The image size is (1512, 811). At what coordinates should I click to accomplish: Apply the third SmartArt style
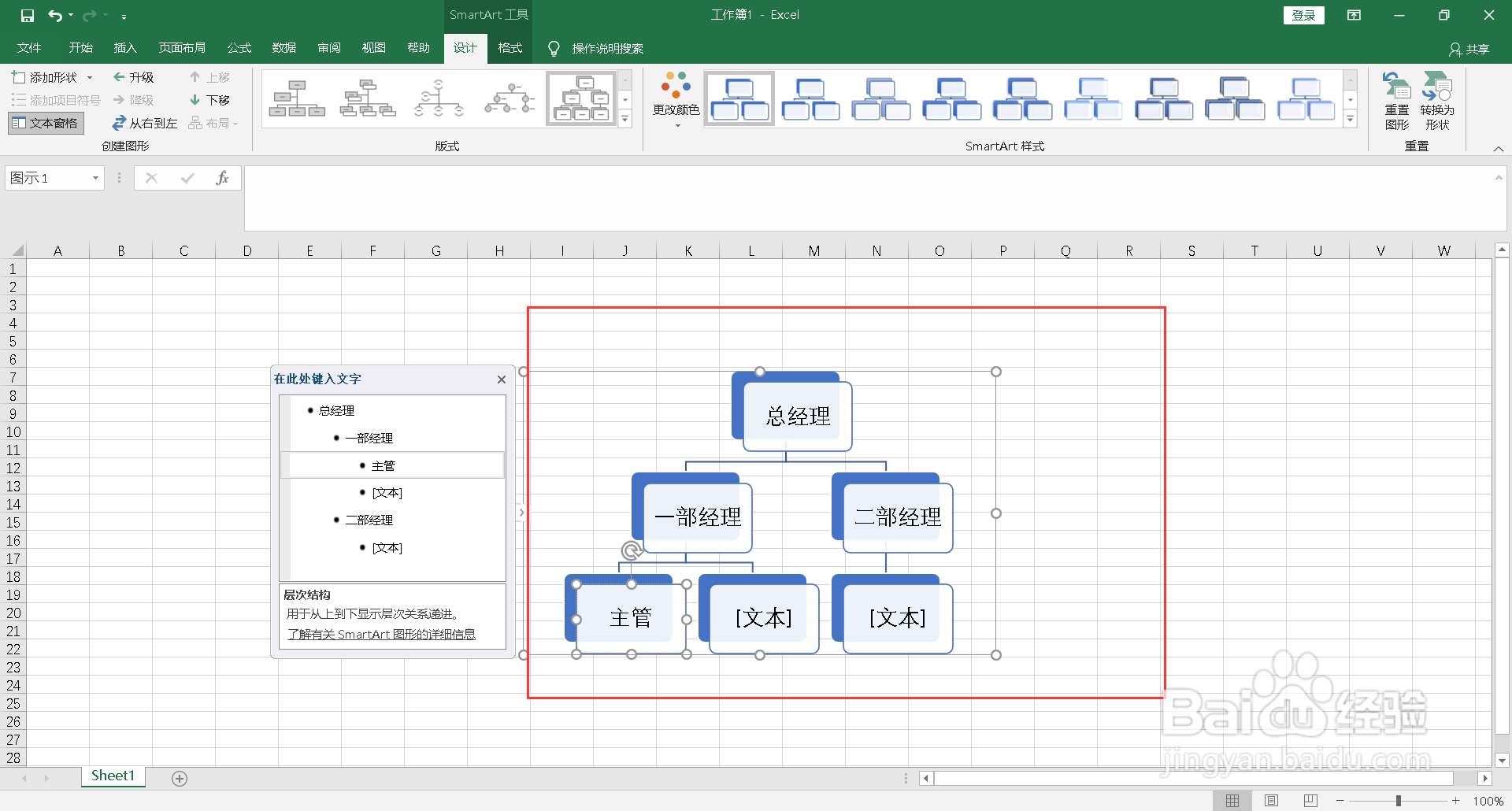coord(881,98)
